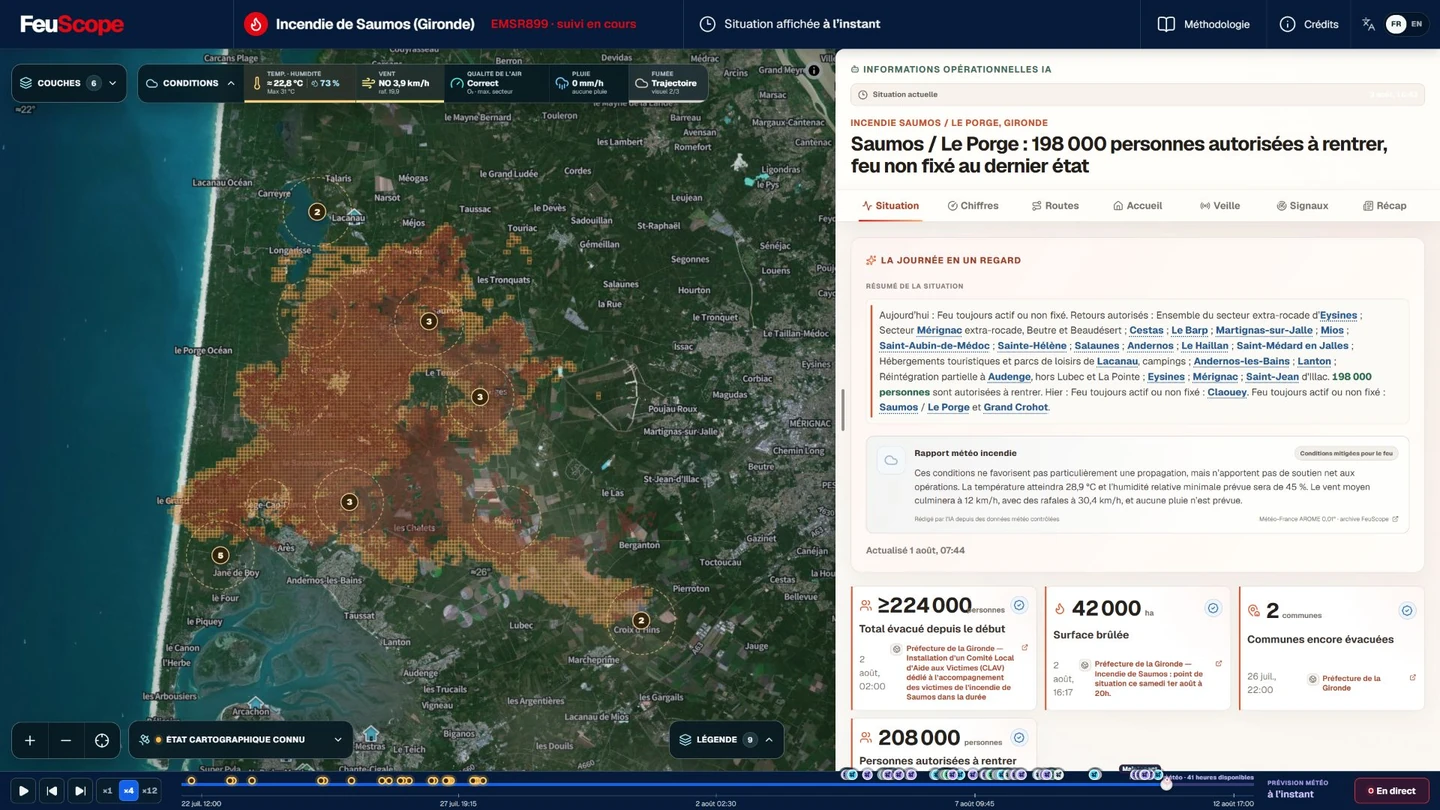The image size is (1440, 810).
Task: Click the white timeline slider handle
Action: click(x=1166, y=785)
